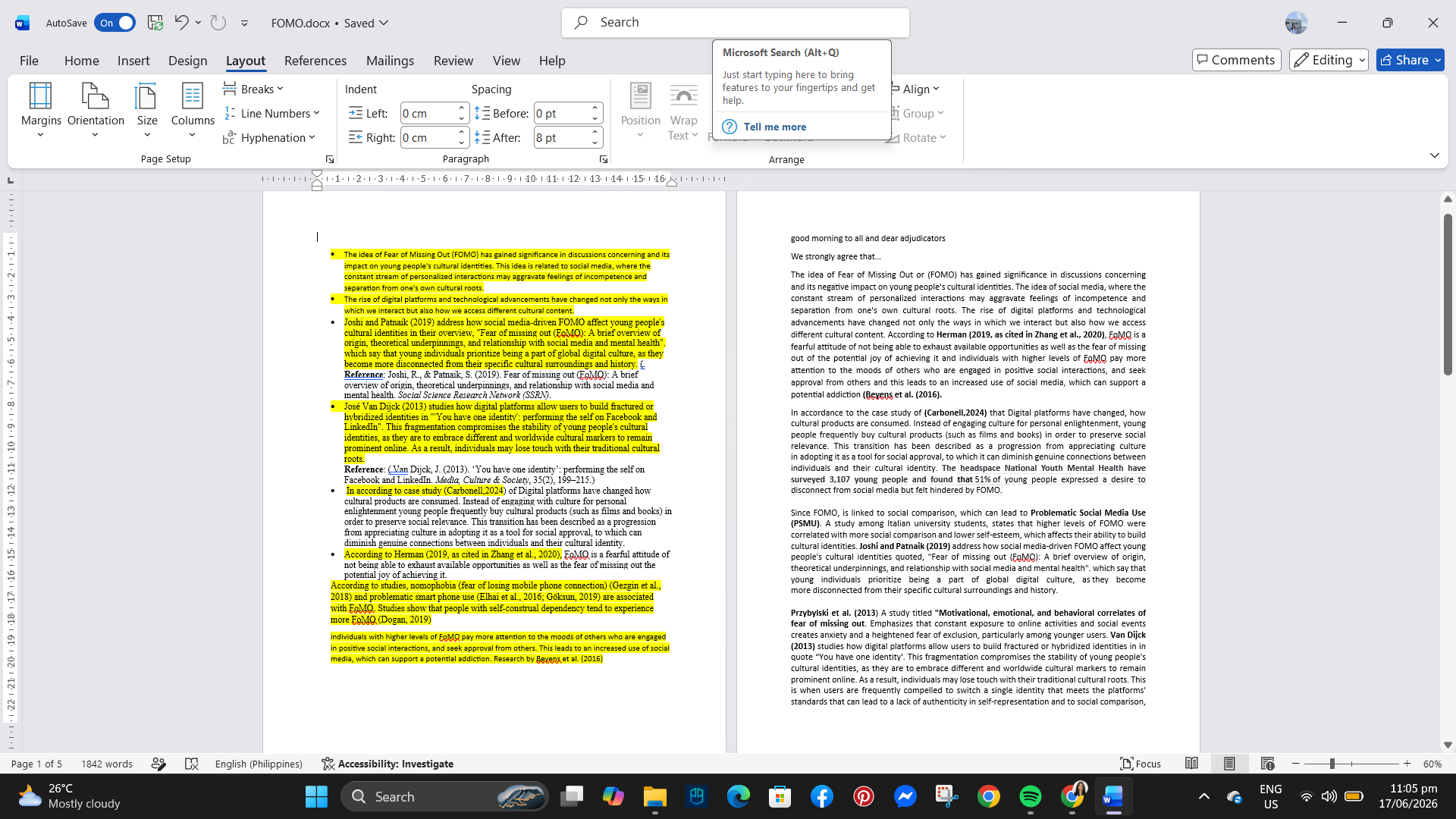
Task: Click the 1842 words count
Action: coord(107,764)
